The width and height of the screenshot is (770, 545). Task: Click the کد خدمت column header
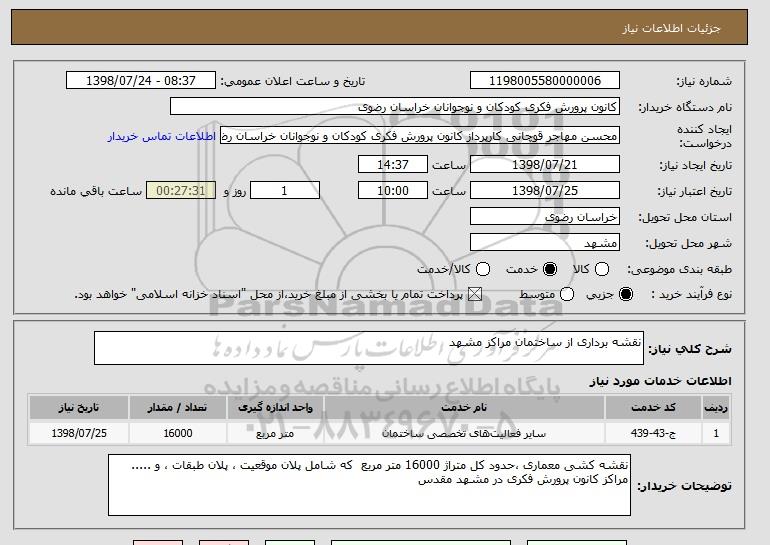[653, 408]
